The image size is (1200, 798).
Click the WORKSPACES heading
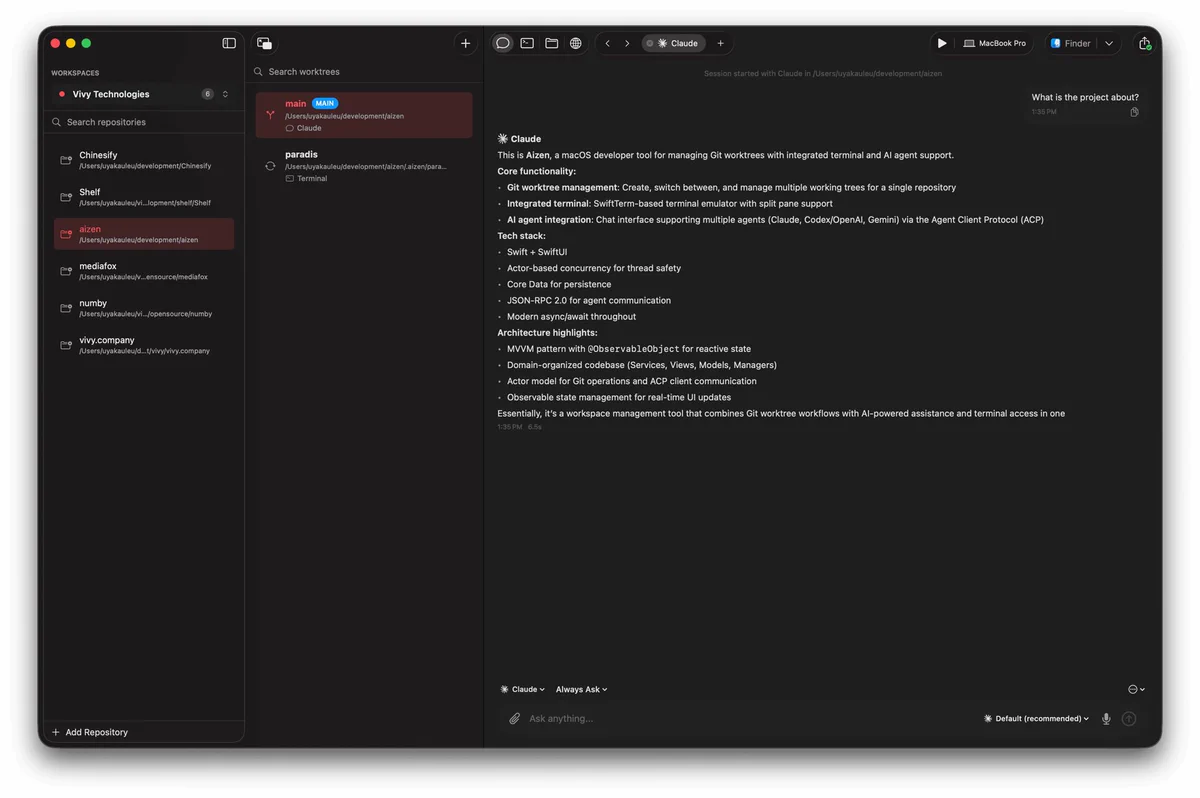[75, 73]
